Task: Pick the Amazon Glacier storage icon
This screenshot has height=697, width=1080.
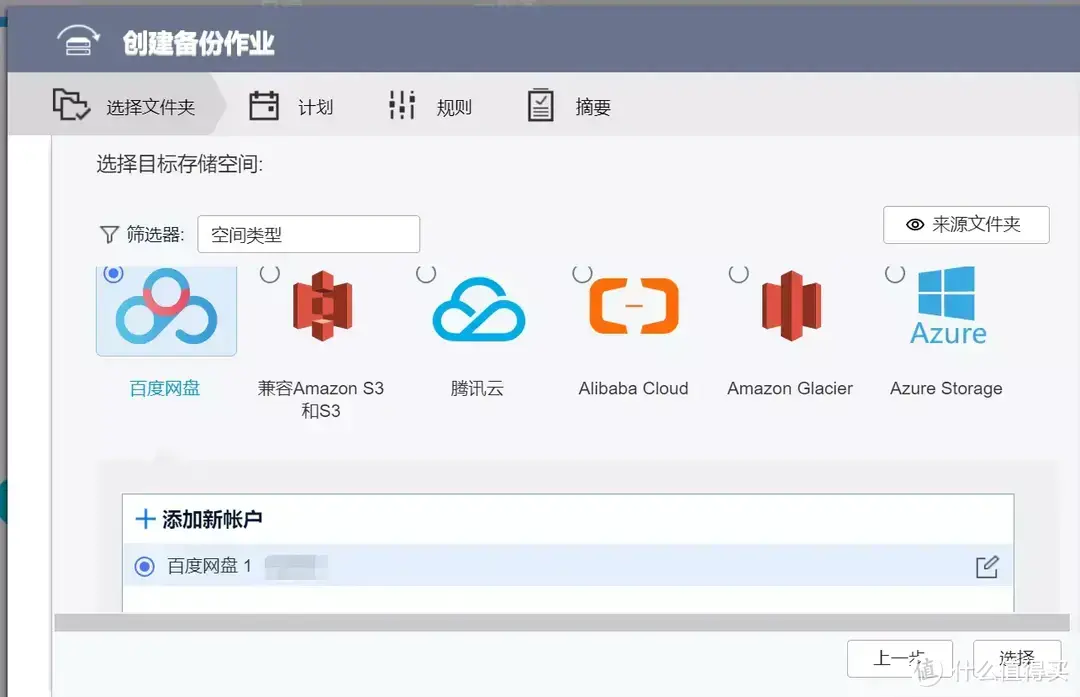Action: coord(789,305)
